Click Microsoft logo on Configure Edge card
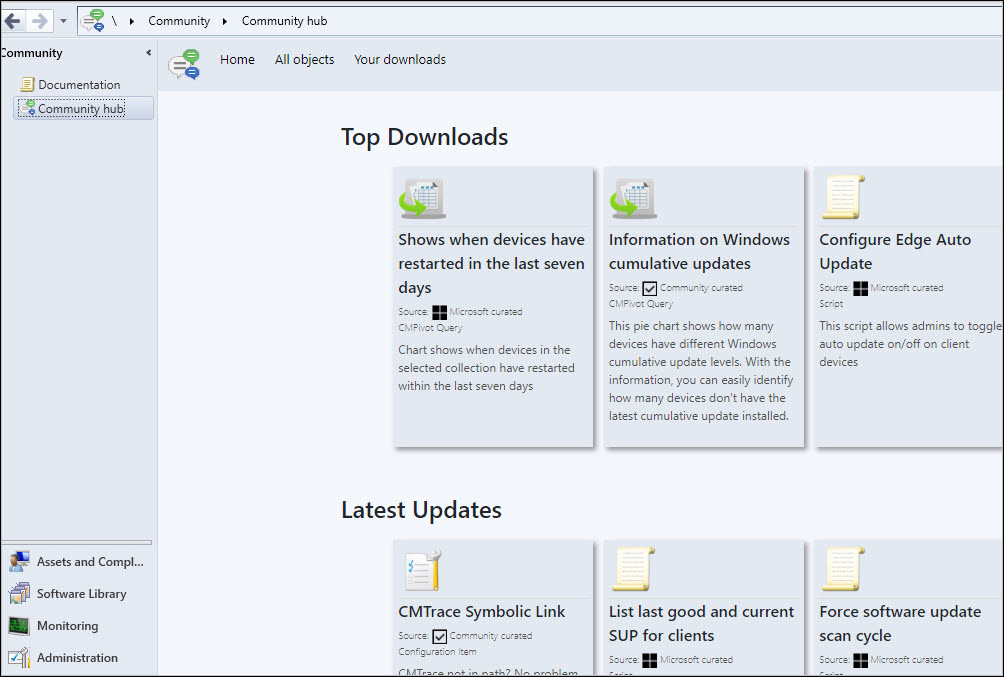 pos(861,288)
